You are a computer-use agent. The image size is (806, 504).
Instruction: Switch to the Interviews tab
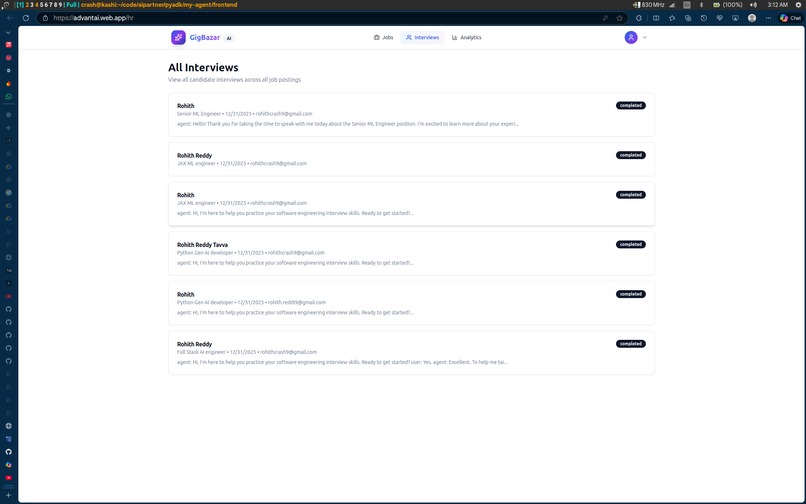(423, 38)
